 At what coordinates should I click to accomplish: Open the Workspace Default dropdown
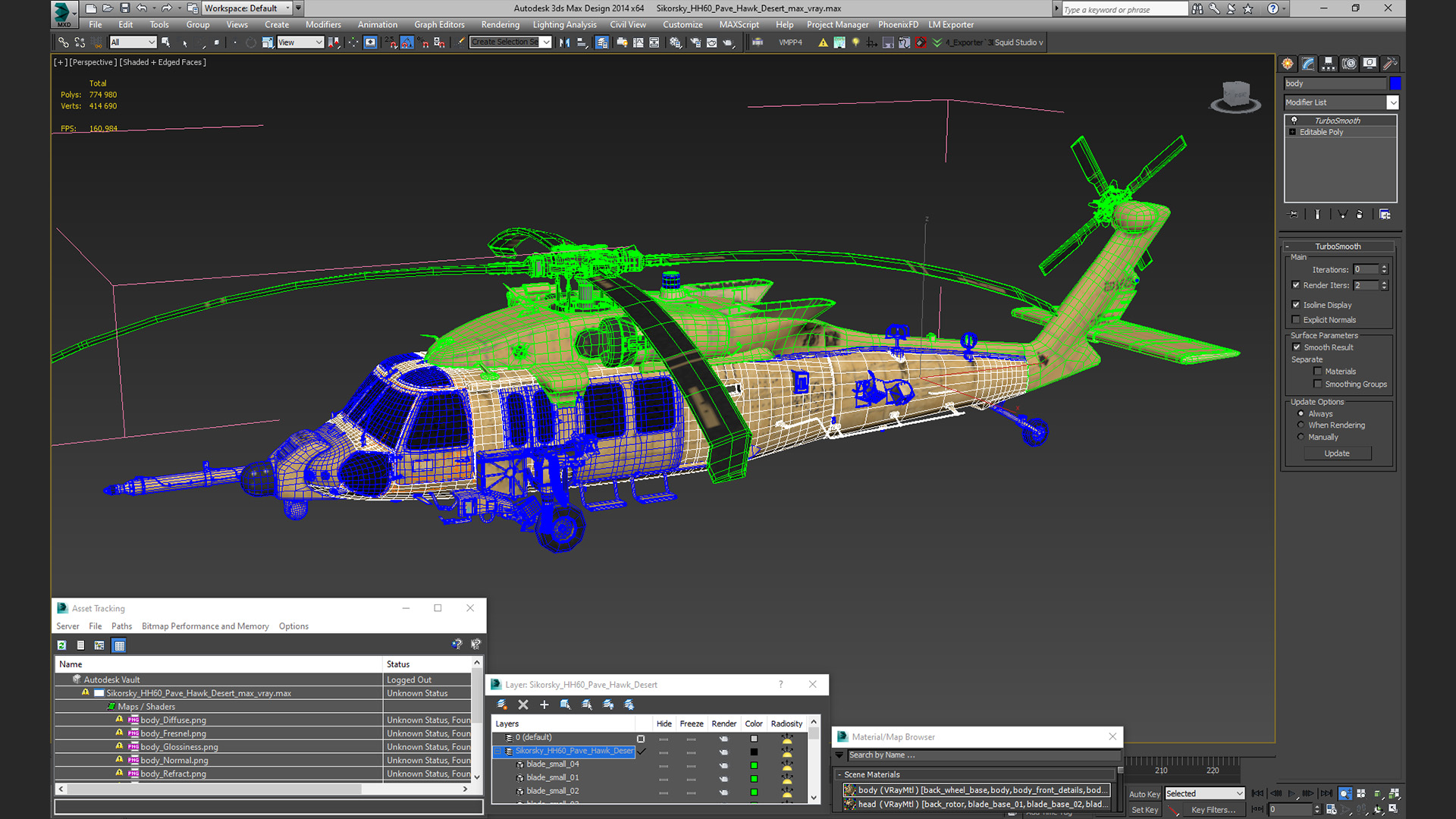click(246, 8)
